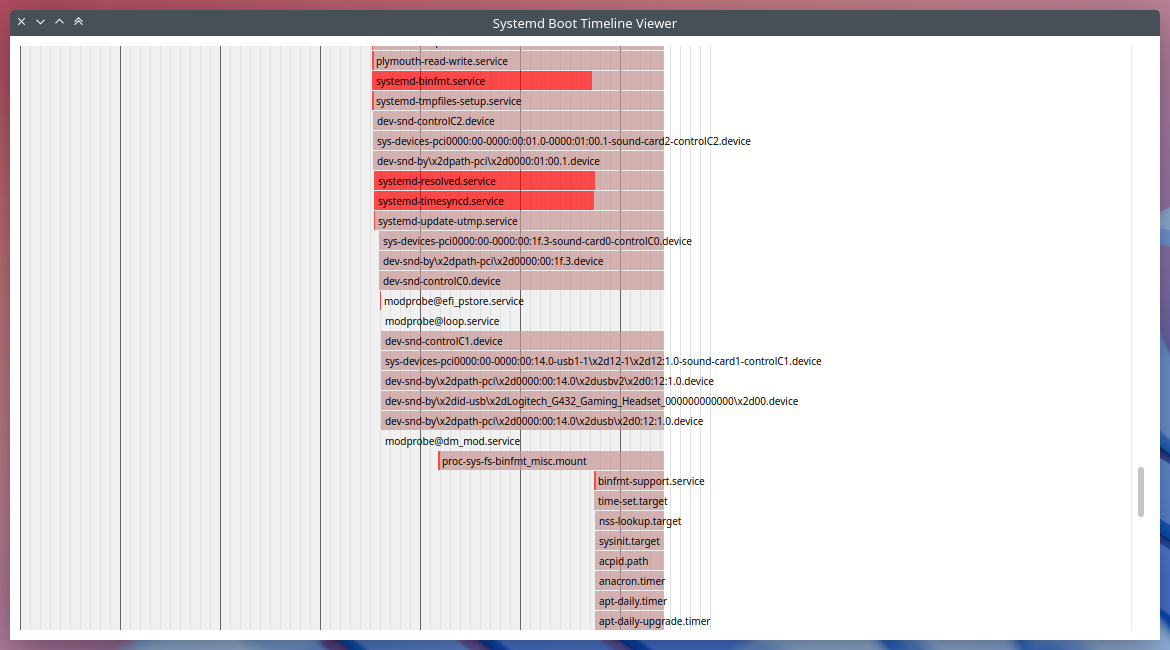Select the nss-lookup.target entry
Viewport: 1170px width, 650px height.
630,521
